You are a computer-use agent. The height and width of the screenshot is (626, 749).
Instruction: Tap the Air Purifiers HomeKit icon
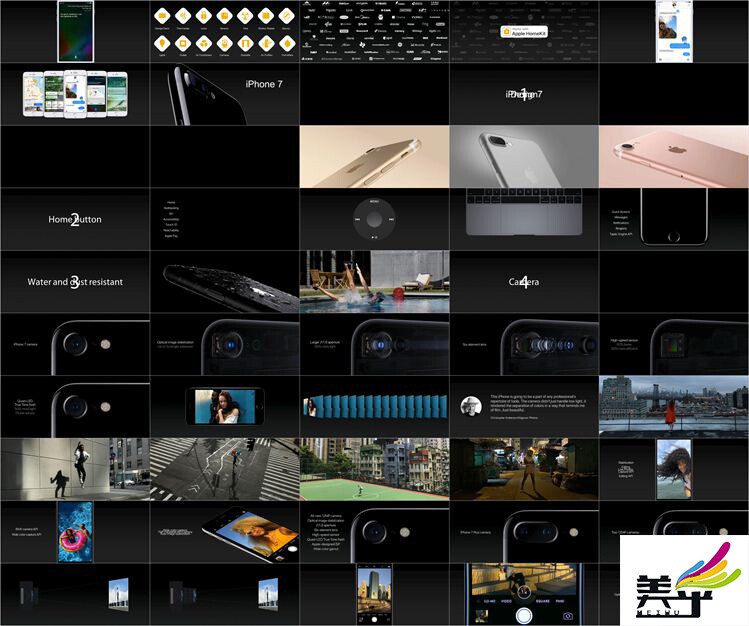tap(266, 43)
